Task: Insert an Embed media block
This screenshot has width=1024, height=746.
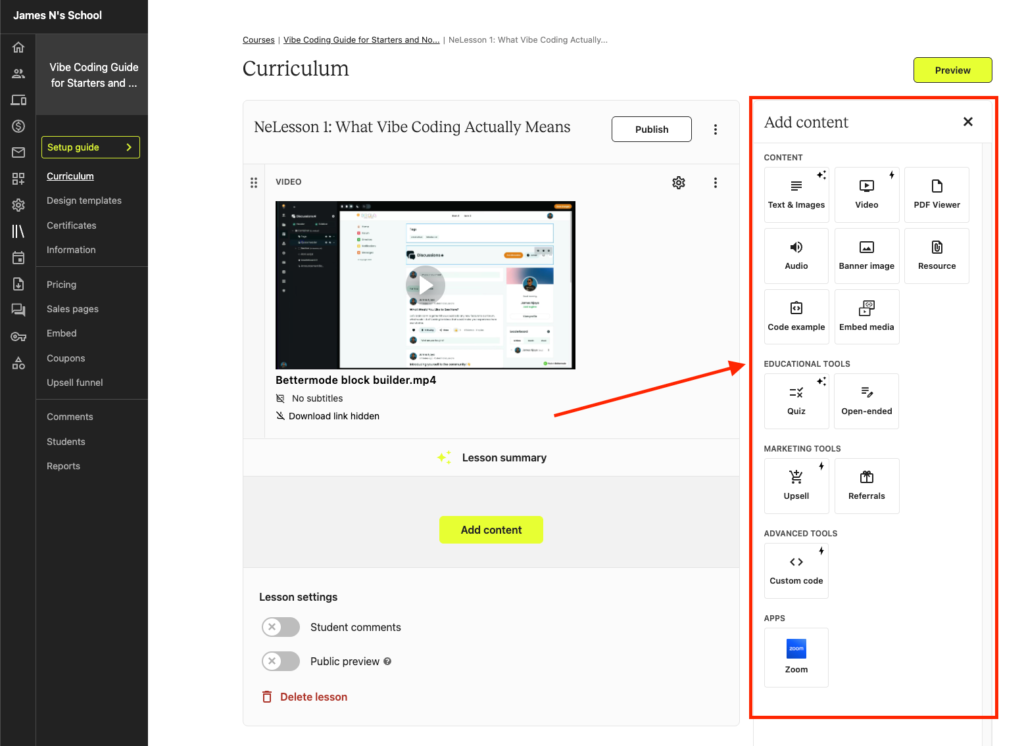Action: point(866,317)
